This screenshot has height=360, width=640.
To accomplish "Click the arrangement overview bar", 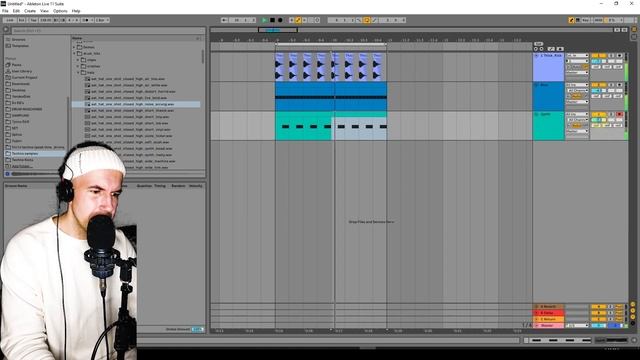I will pos(411,30).
